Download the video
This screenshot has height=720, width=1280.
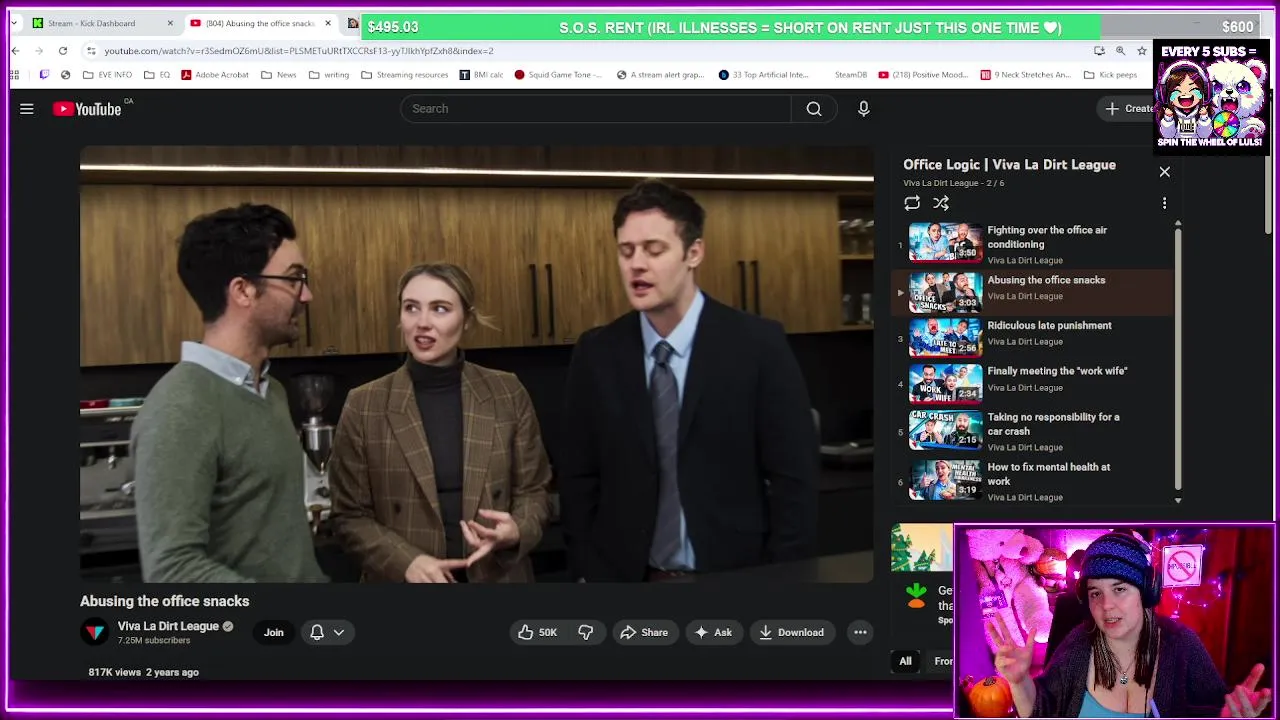(791, 632)
